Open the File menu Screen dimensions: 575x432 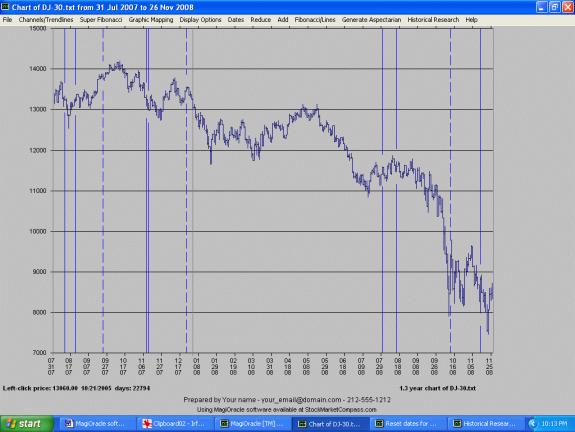(7, 20)
